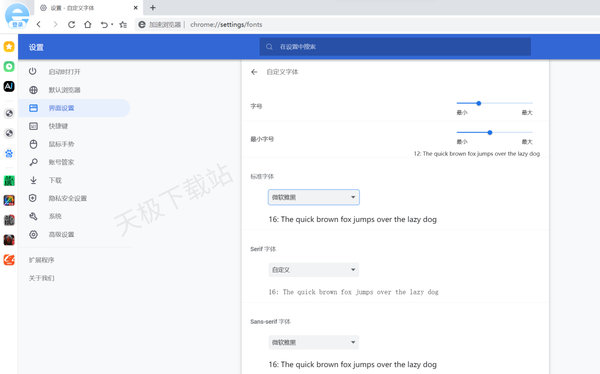Image resolution: width=600 pixels, height=374 pixels.
Task: Go back to the previous page in toolbar
Action: tap(39, 24)
